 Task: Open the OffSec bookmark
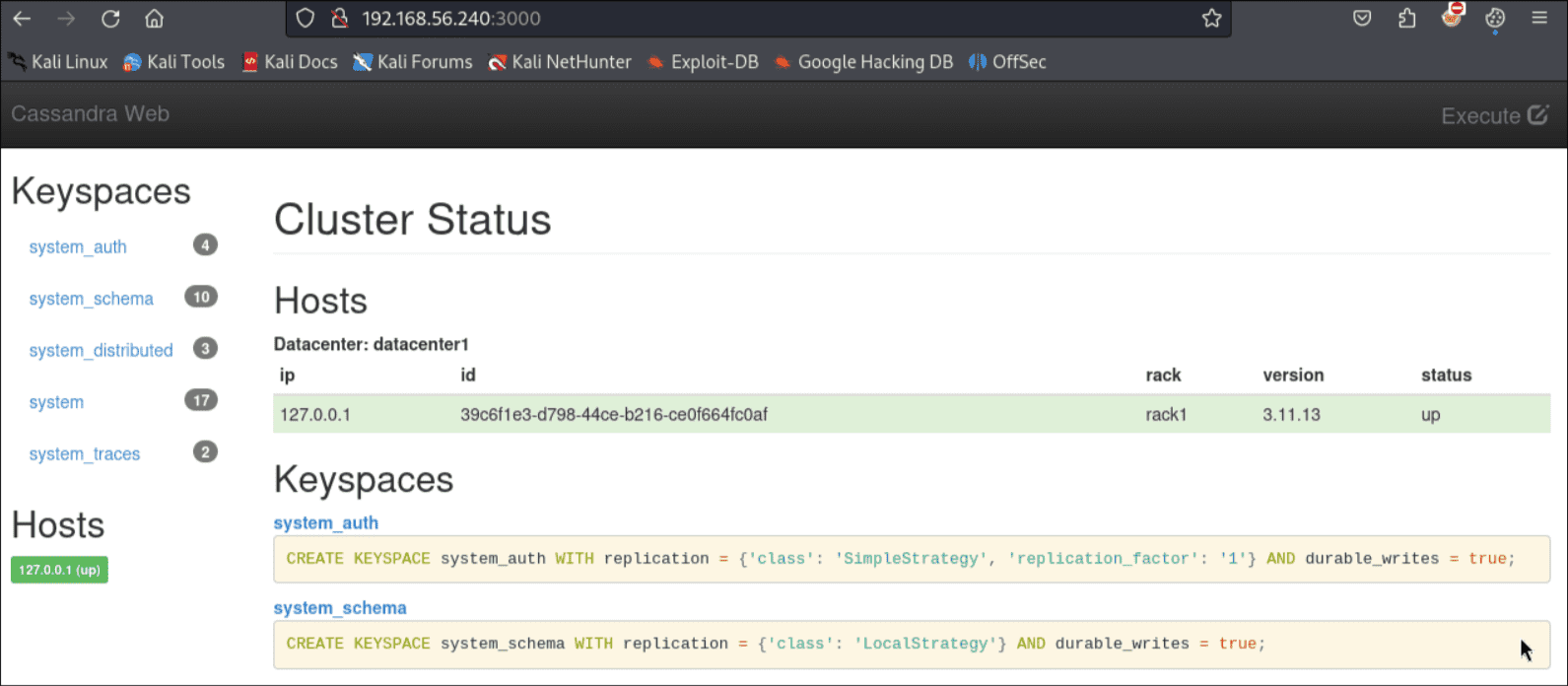coord(1007,62)
